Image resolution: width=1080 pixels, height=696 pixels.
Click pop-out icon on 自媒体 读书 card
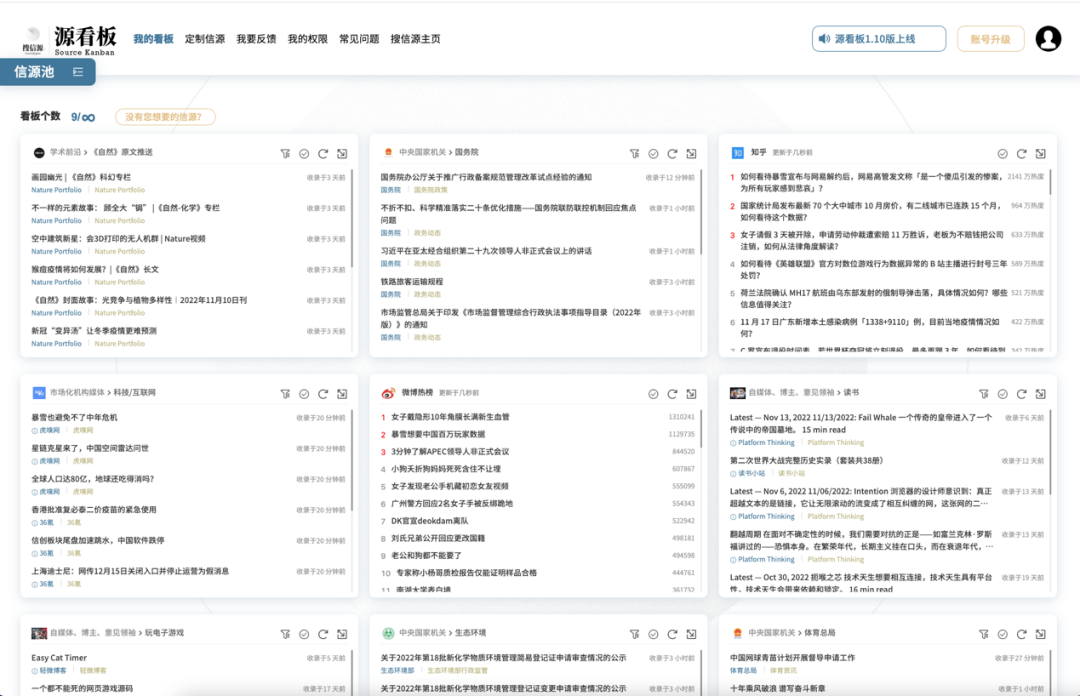pos(1040,394)
